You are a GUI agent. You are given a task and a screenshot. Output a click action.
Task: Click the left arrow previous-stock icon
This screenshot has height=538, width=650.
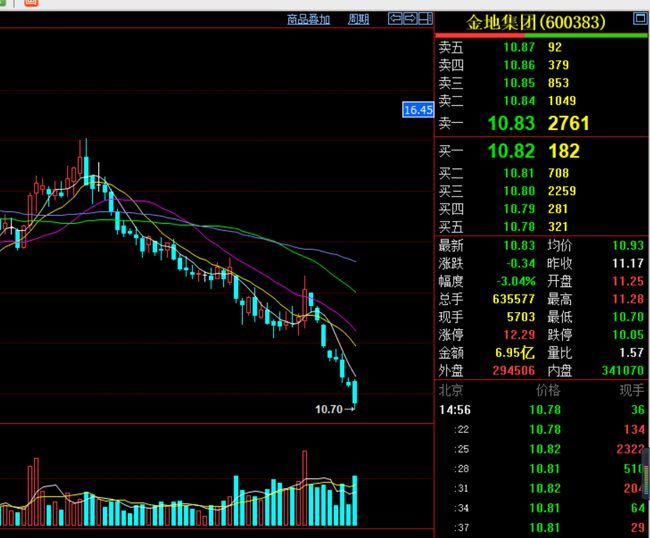click(x=395, y=19)
